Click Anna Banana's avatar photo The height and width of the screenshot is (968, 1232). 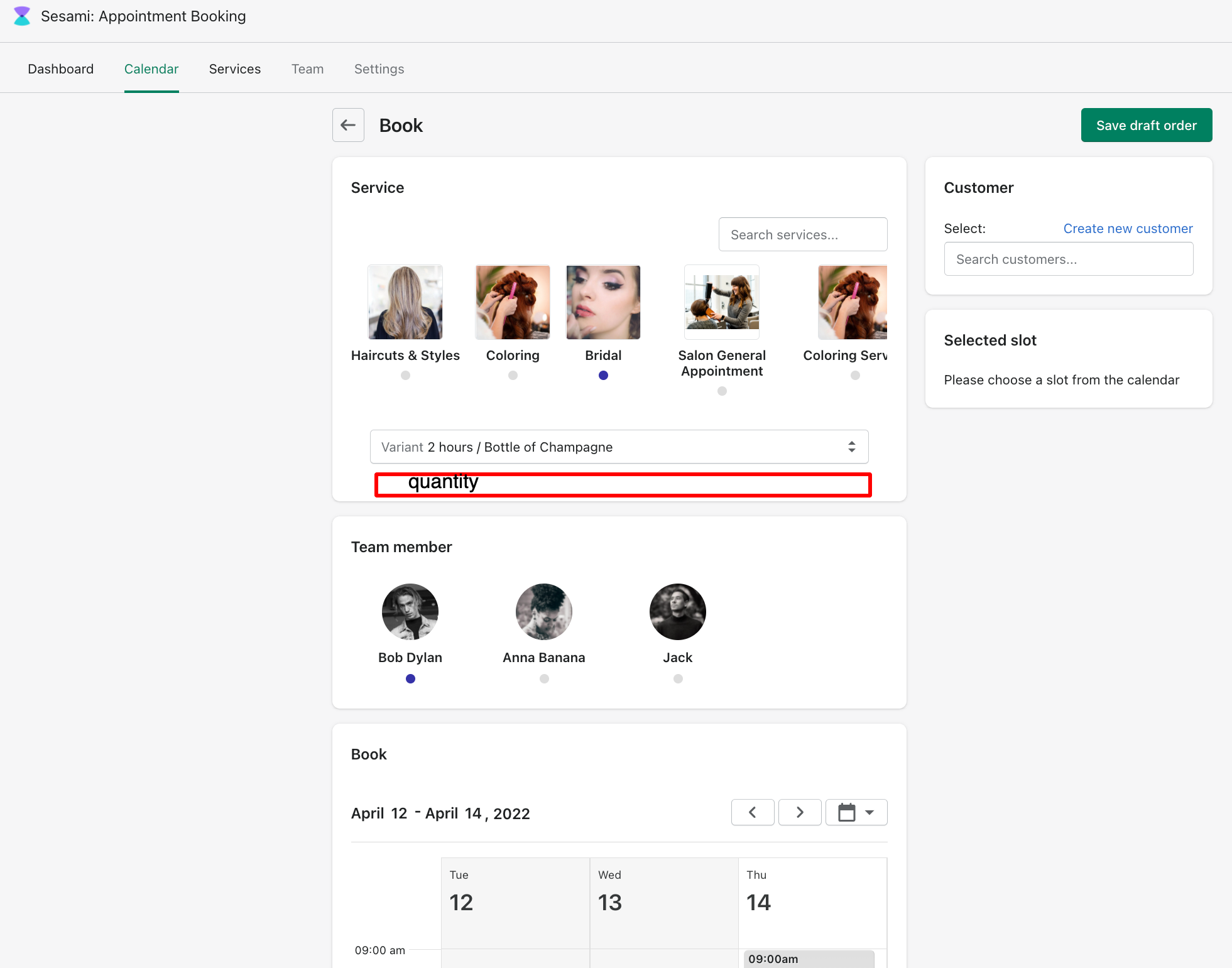(x=544, y=612)
